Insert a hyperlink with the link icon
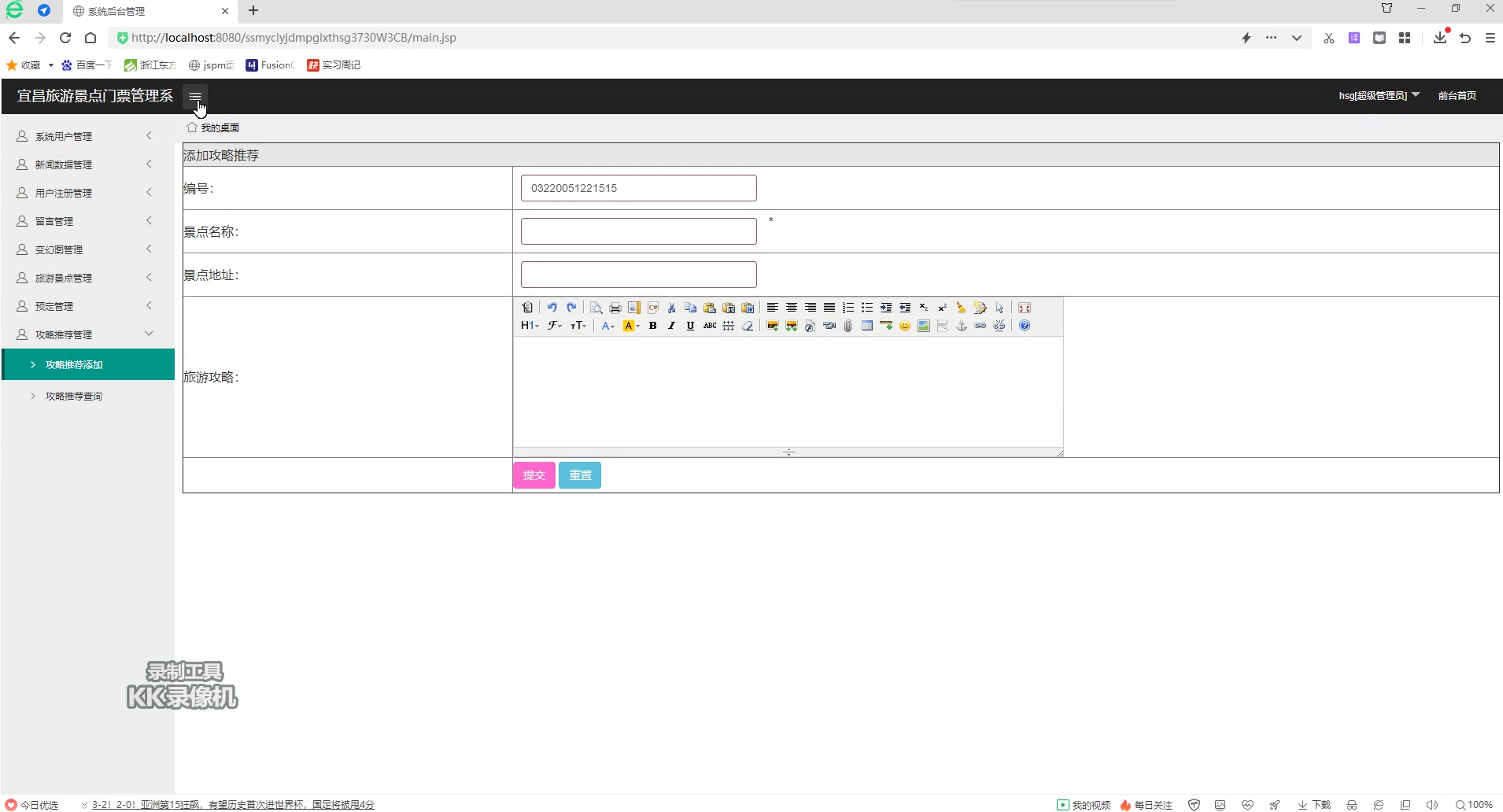Viewport: 1503px width, 812px height. click(980, 326)
